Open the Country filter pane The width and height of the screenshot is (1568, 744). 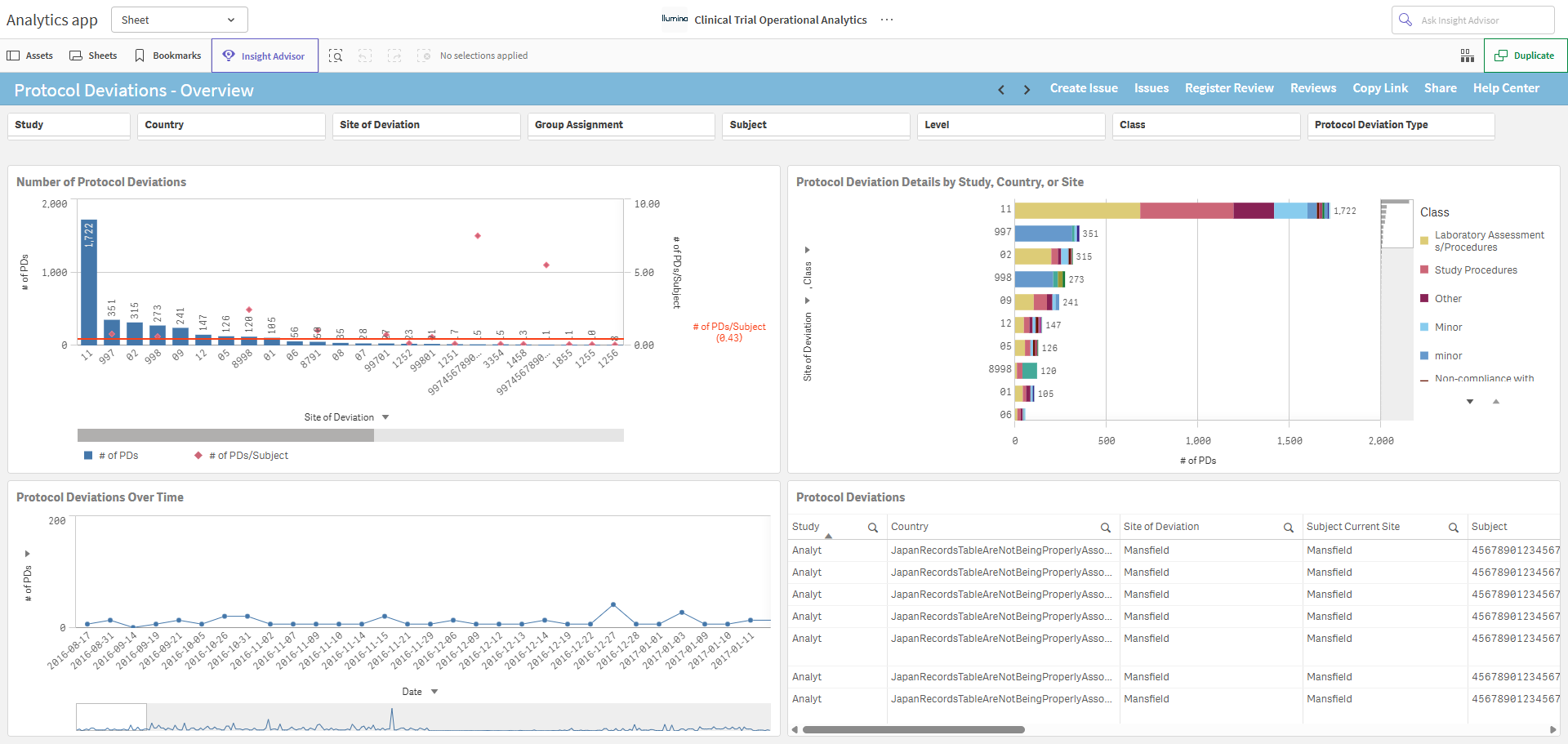coord(231,125)
